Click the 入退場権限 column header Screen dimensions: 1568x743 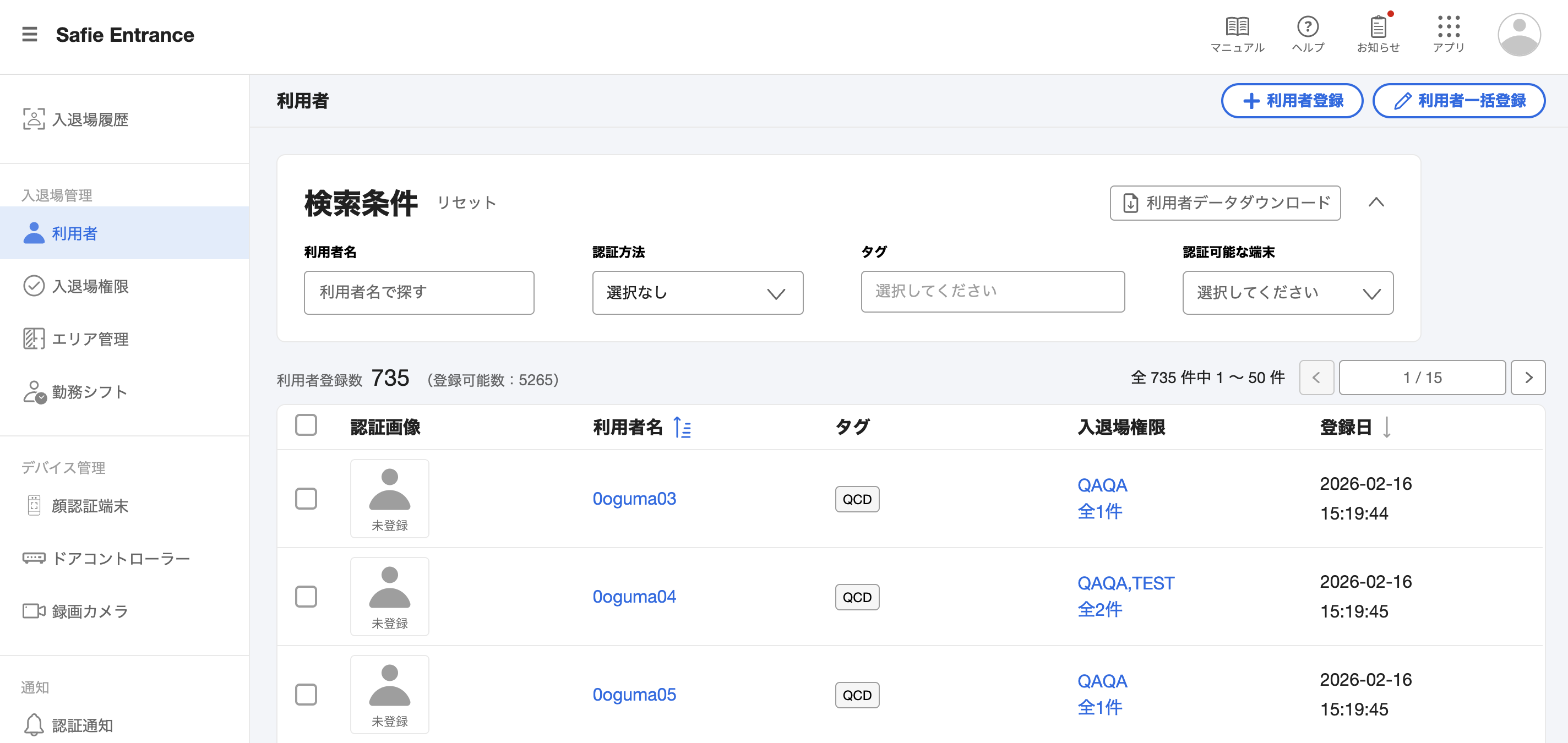click(1121, 427)
